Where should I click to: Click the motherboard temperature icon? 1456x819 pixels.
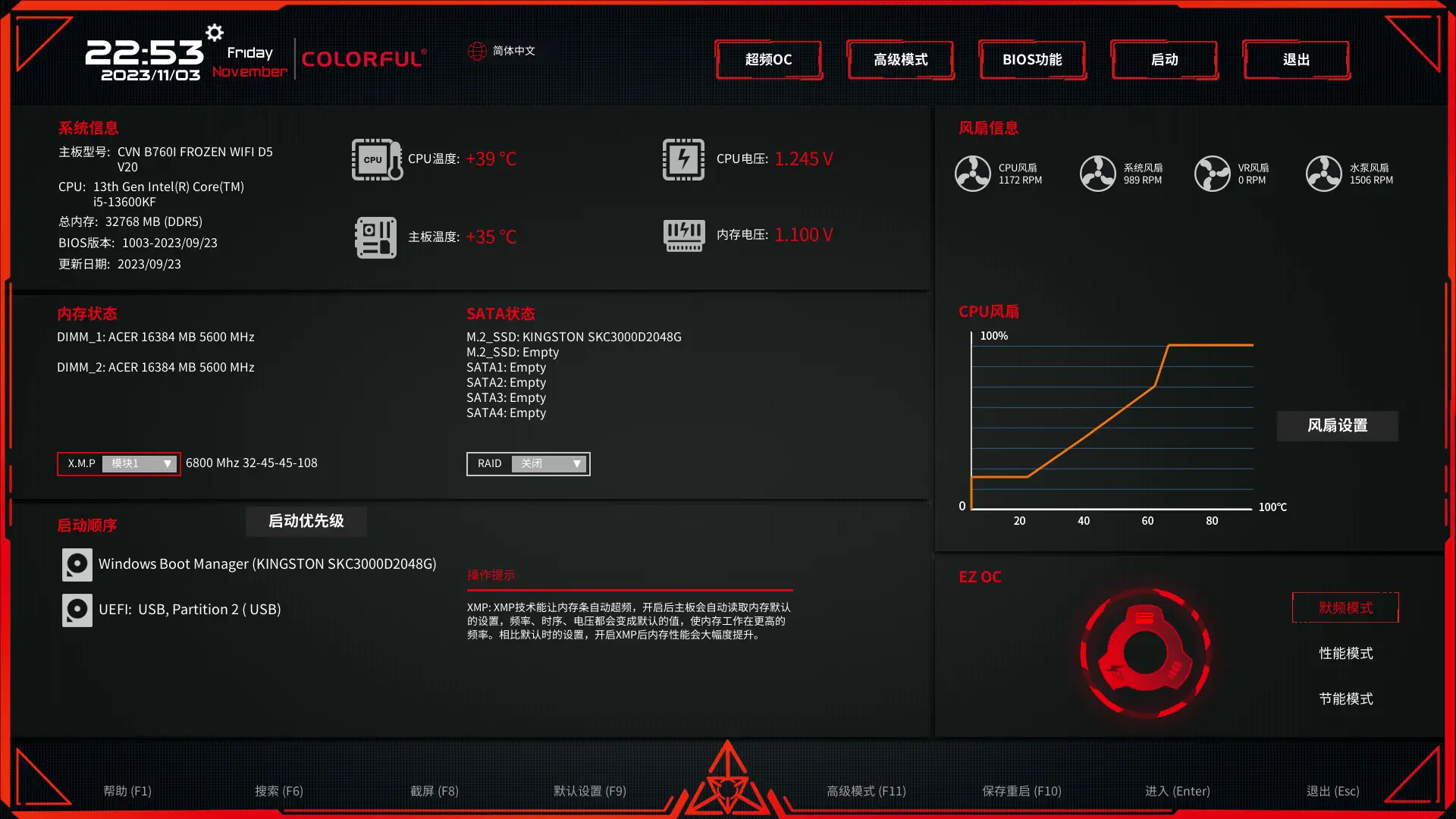tap(375, 234)
